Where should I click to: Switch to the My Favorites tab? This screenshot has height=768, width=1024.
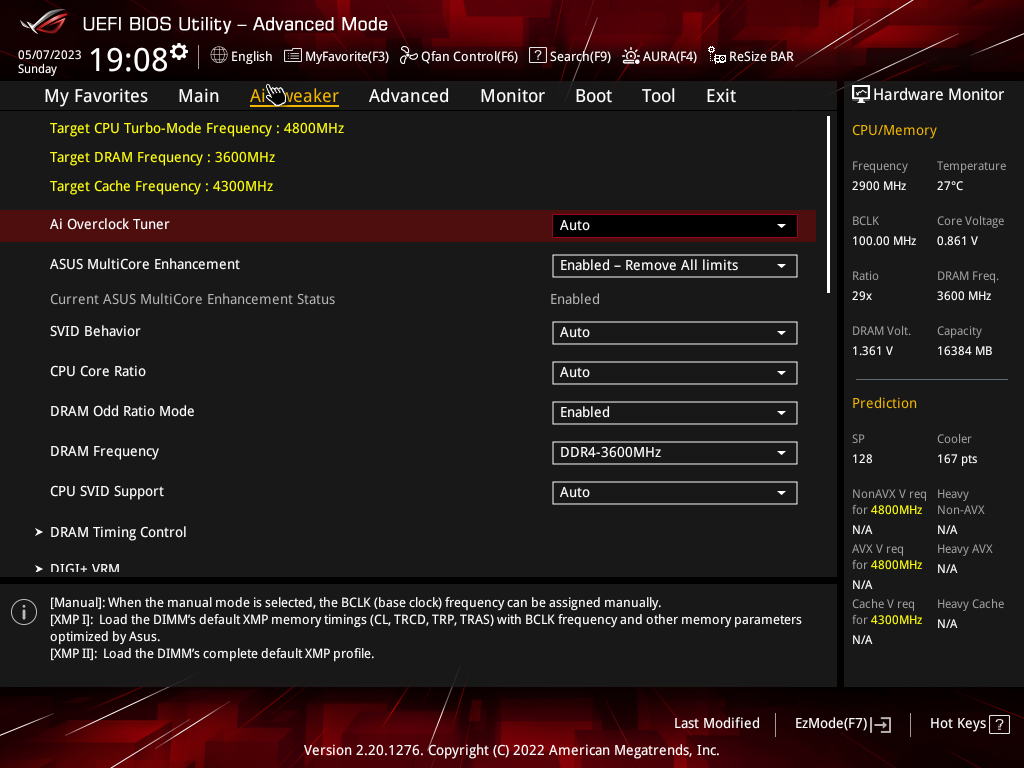(x=96, y=96)
